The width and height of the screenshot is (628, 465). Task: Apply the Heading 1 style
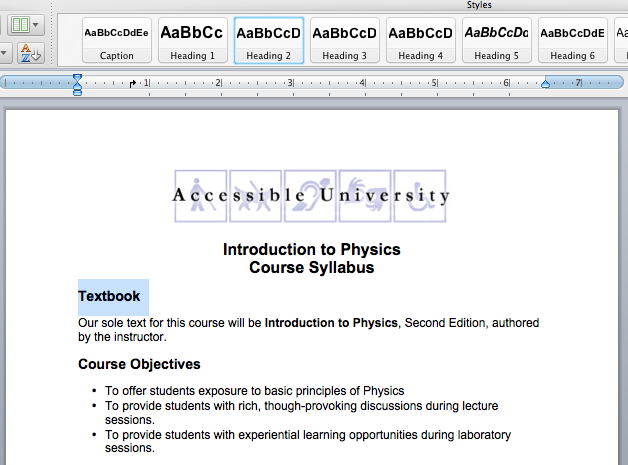tap(192, 41)
